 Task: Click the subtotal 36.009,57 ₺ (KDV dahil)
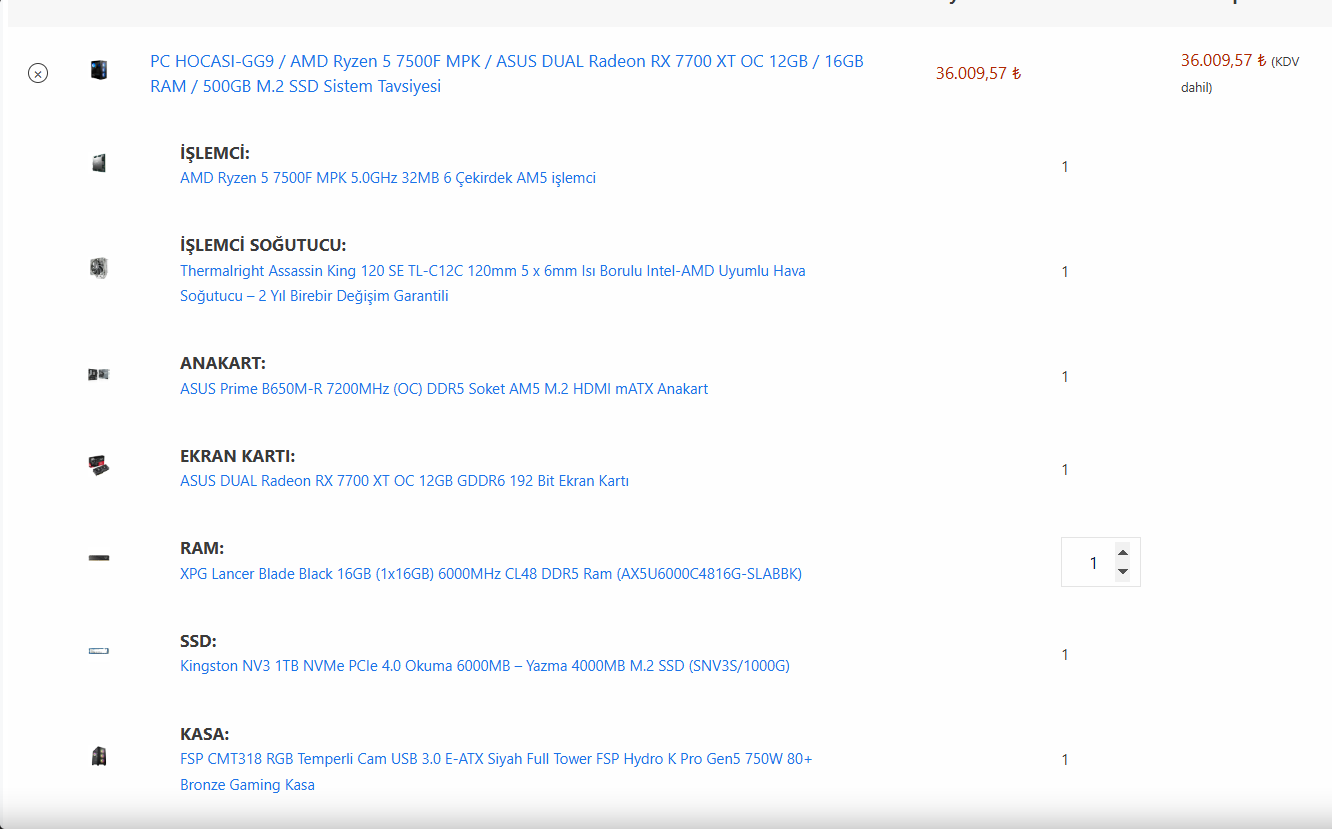coord(1240,73)
